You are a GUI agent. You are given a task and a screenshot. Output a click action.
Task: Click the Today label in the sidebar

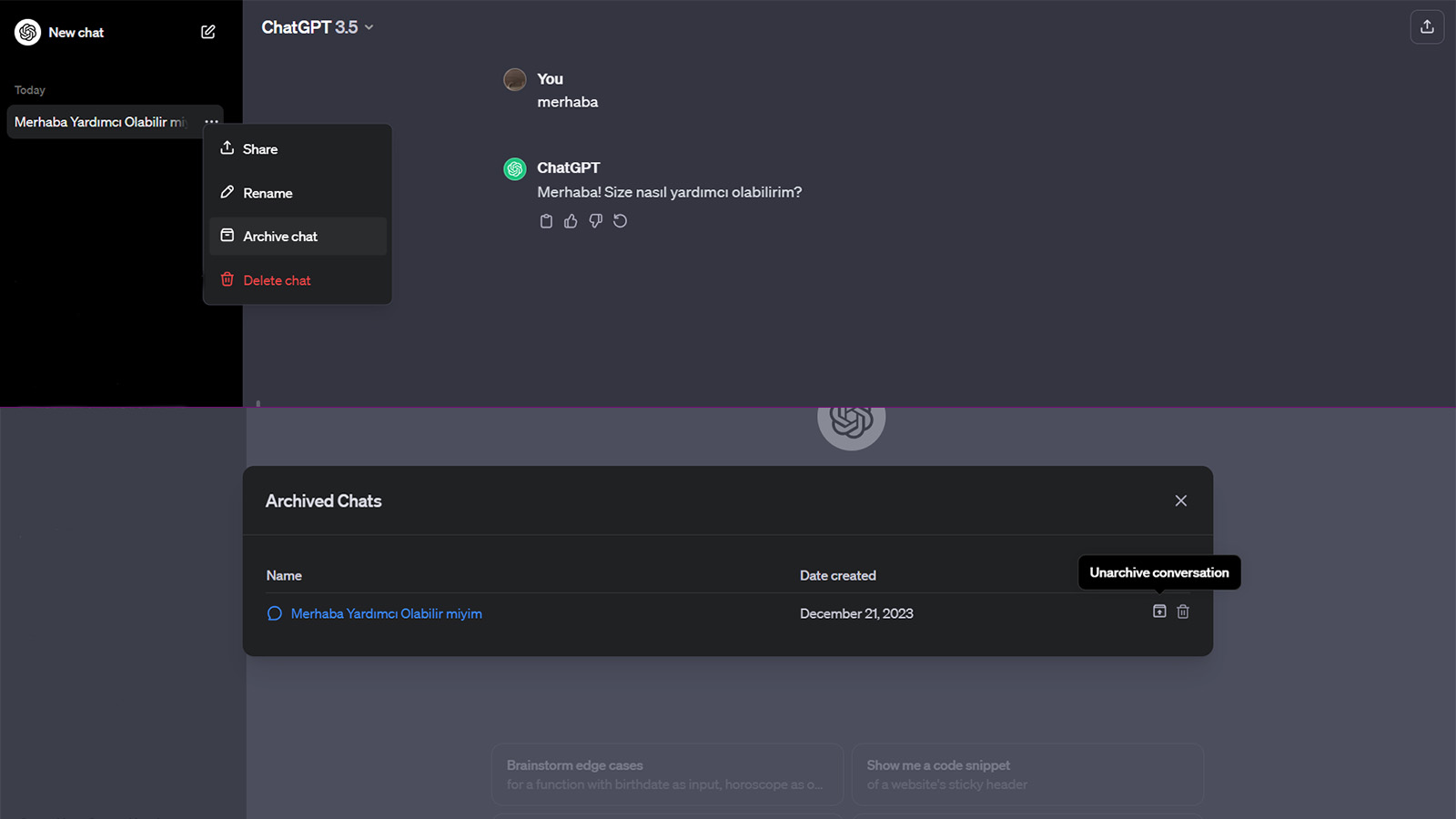pos(30,90)
